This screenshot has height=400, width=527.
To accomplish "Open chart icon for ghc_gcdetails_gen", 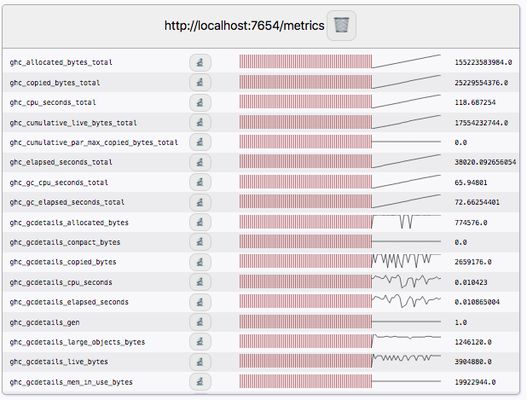I will (200, 322).
